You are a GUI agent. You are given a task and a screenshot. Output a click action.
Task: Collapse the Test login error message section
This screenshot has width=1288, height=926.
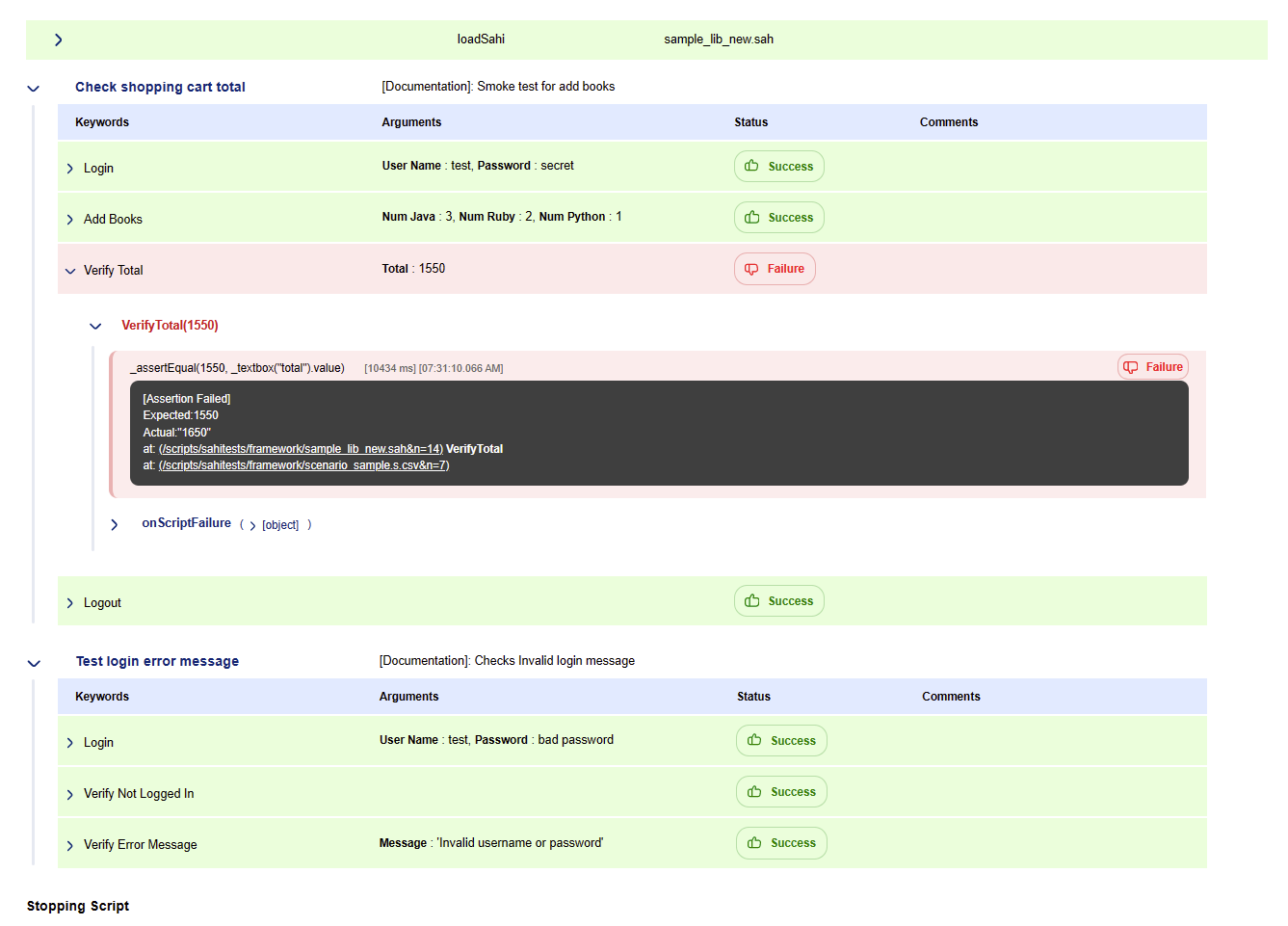[x=34, y=662]
